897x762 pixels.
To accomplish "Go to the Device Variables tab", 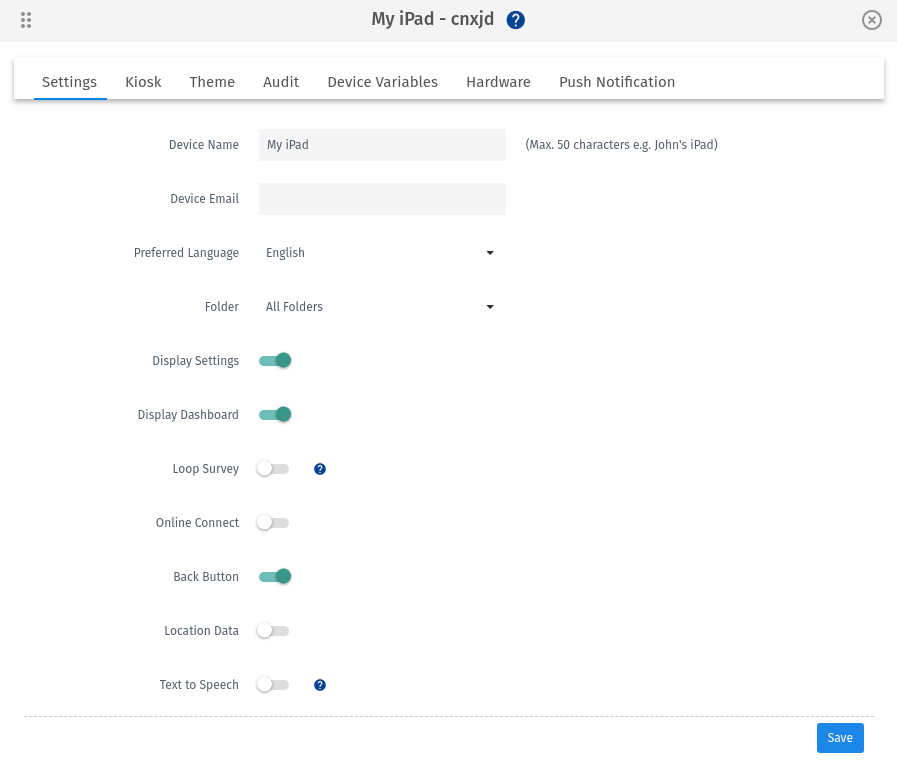I will (382, 82).
